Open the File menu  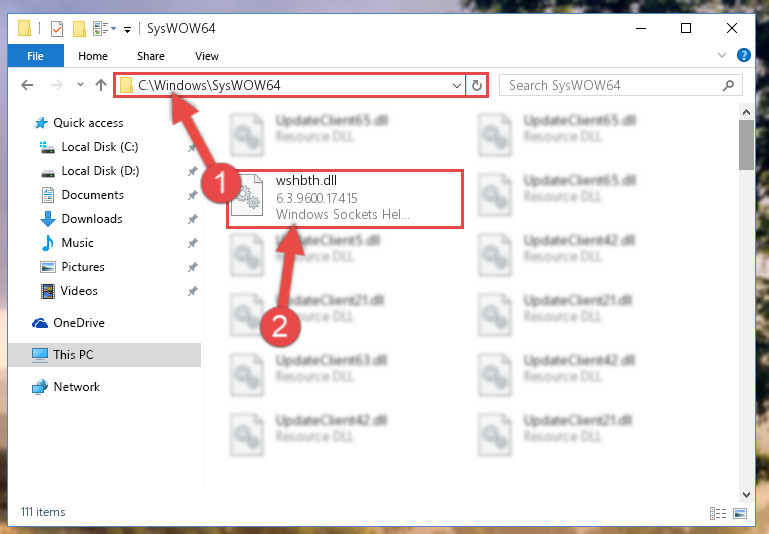tap(35, 56)
